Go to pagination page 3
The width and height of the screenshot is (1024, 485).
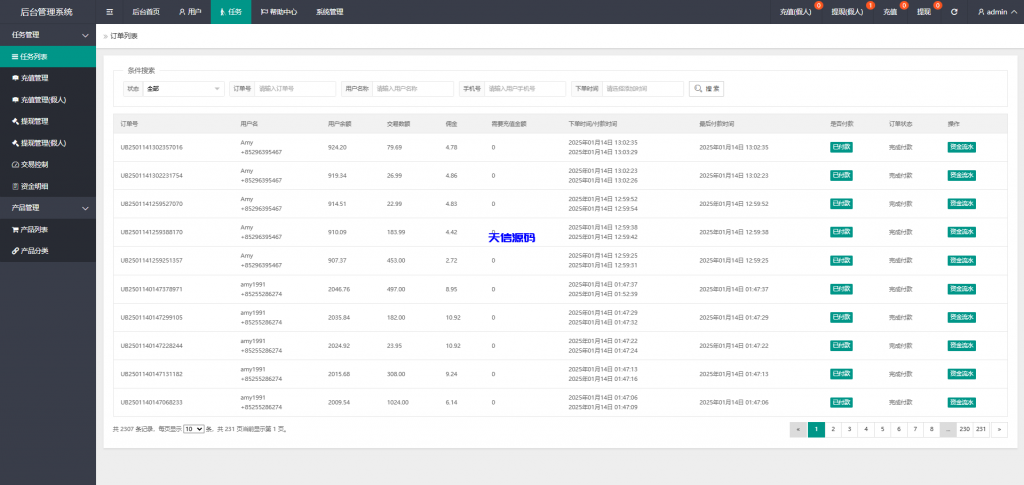[849, 430]
